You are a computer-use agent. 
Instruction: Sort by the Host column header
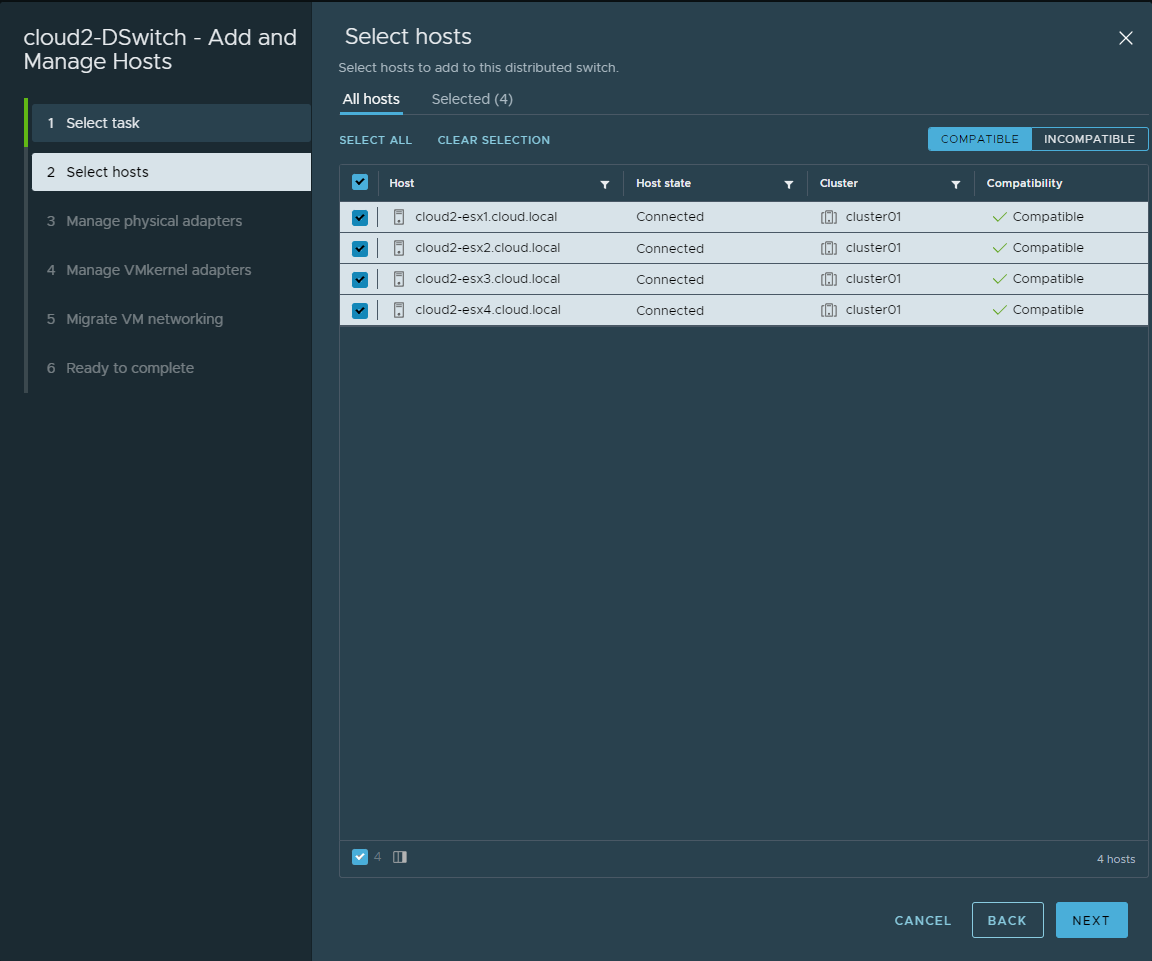(402, 183)
